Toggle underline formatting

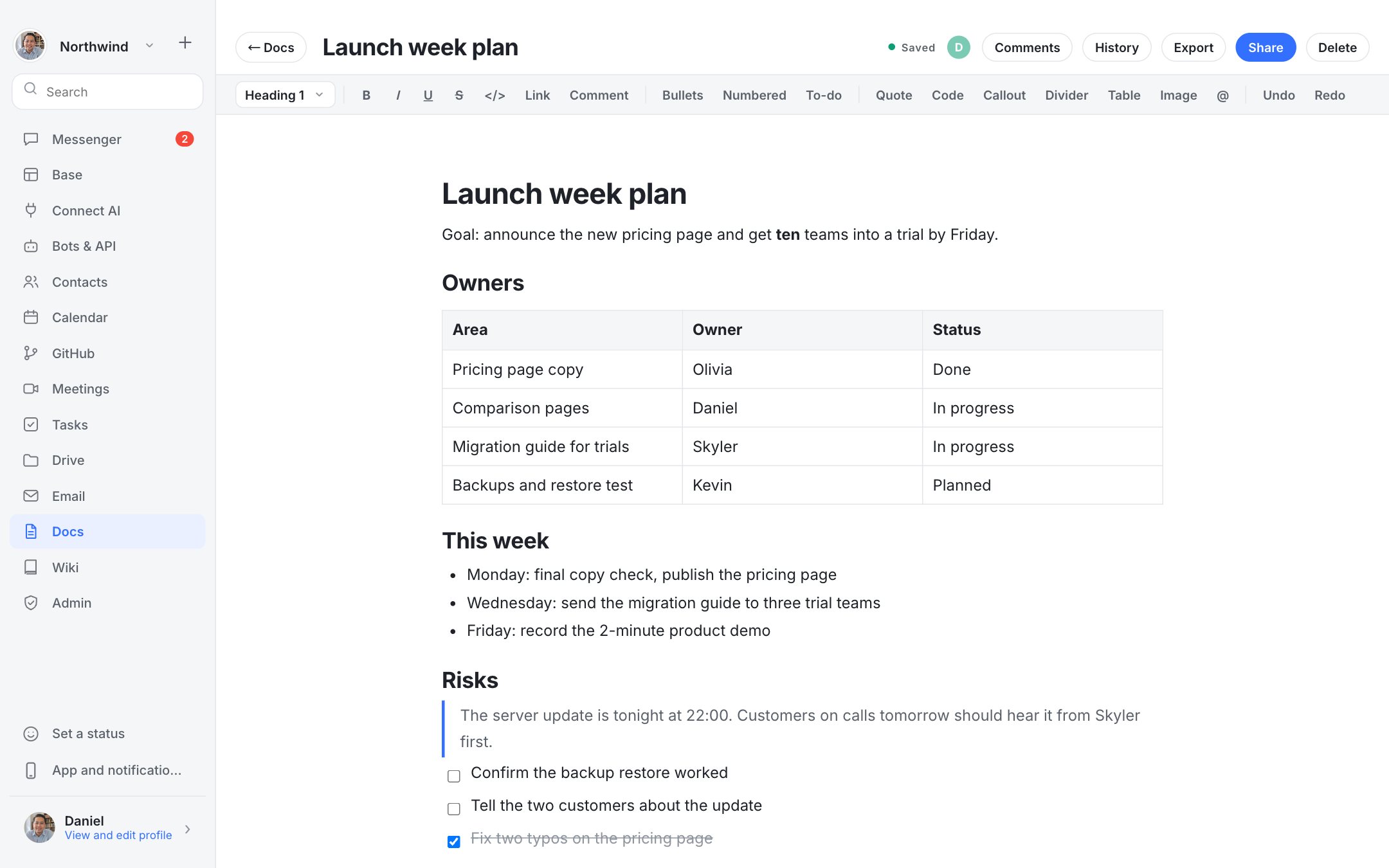tap(428, 95)
